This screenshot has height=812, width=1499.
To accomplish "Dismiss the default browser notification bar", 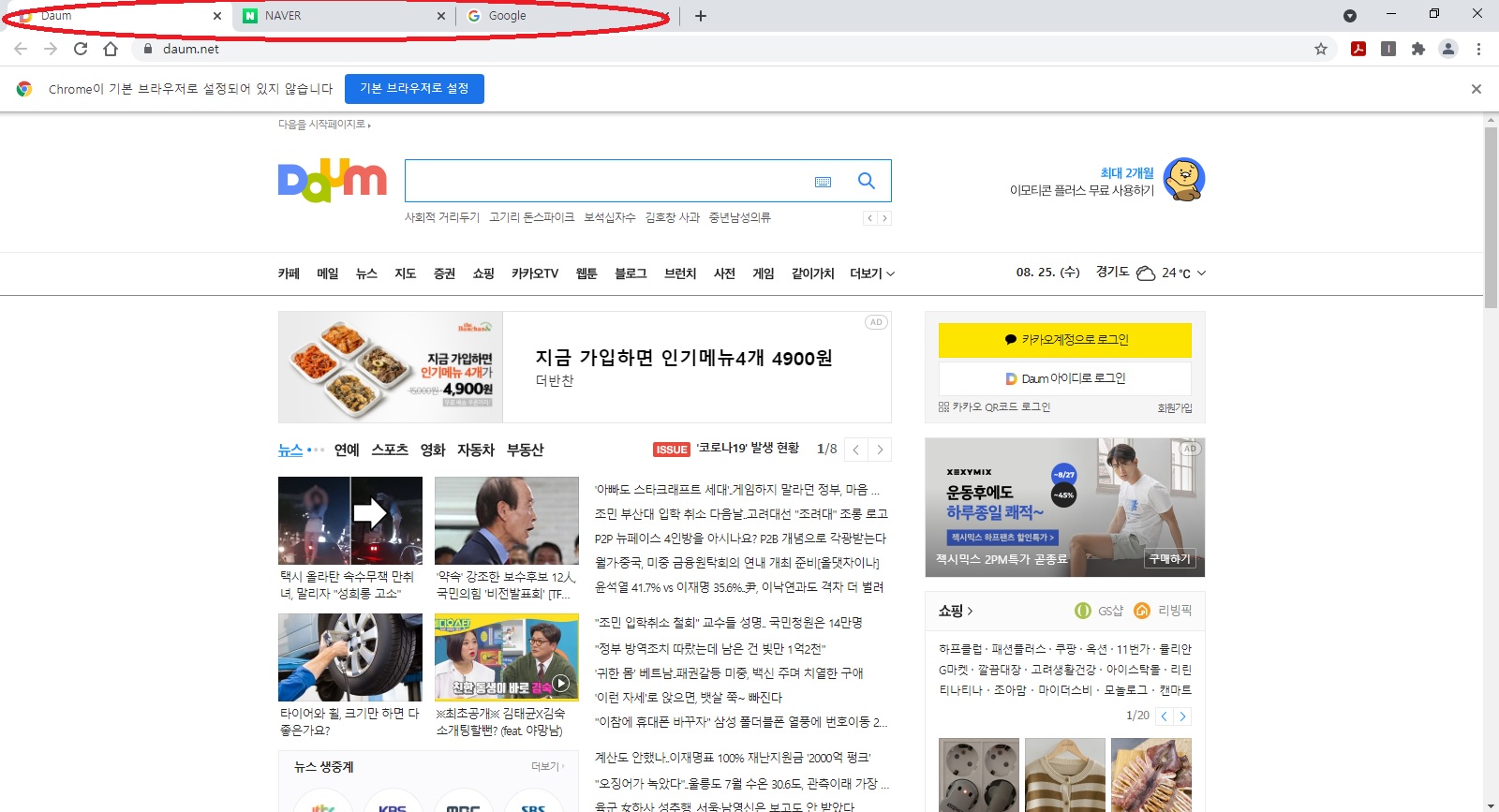I will pos(1477,89).
